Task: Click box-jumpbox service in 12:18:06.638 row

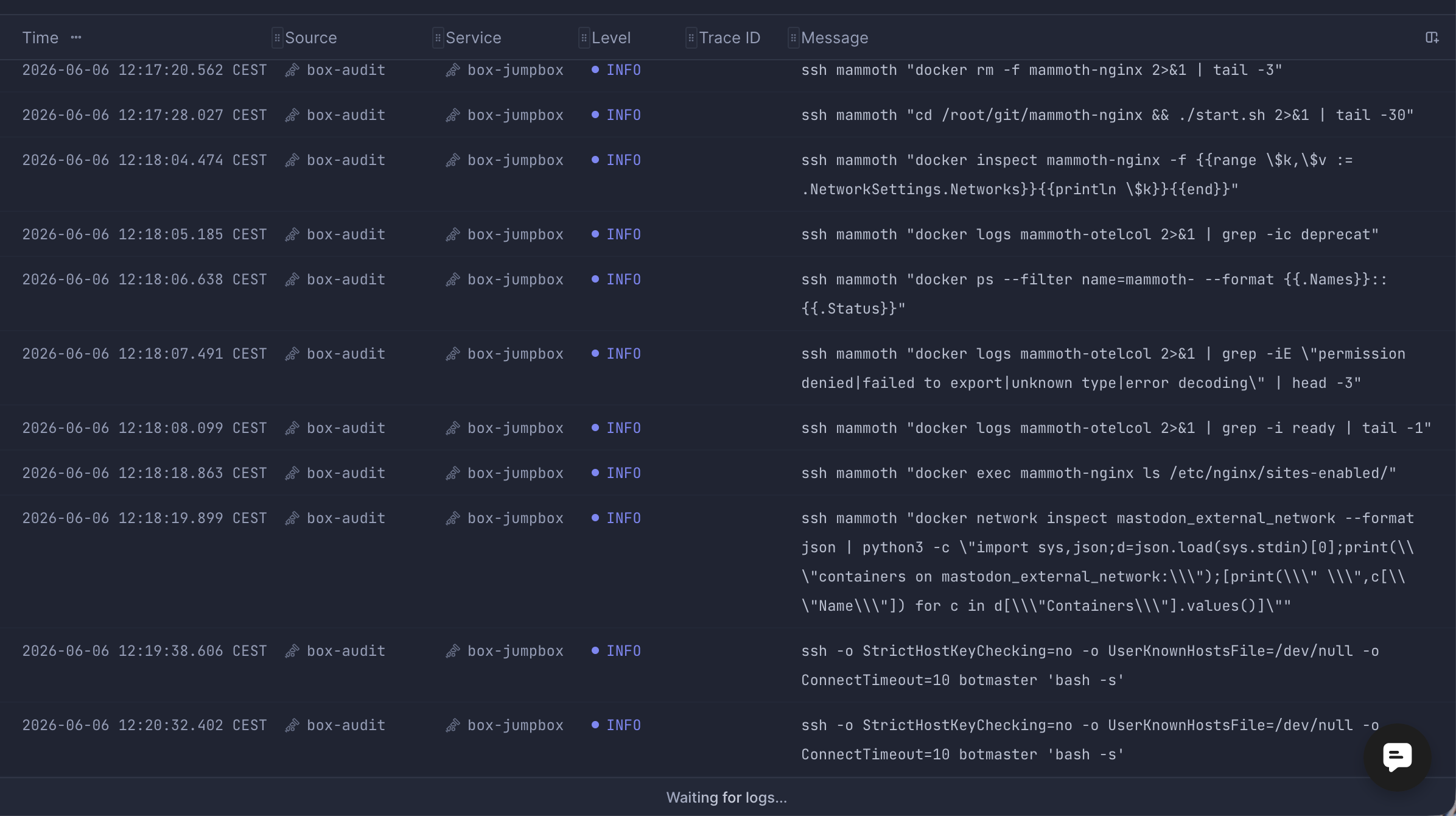Action: 515,280
